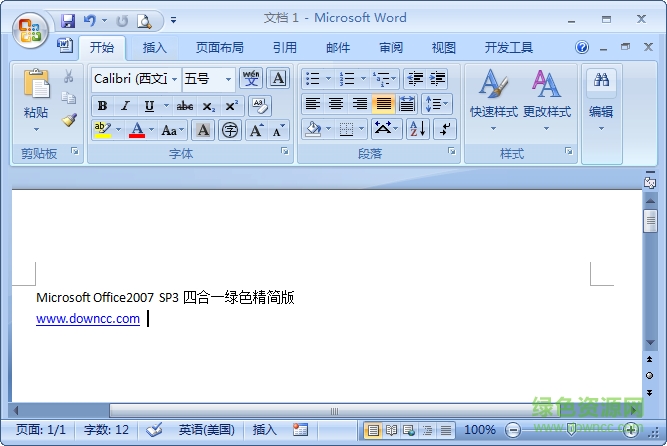Save the document from Quick Access
This screenshot has width=667, height=446.
point(68,20)
